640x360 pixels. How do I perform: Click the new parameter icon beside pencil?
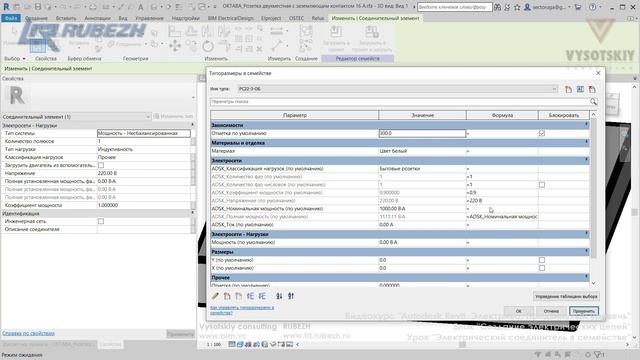coord(227,296)
